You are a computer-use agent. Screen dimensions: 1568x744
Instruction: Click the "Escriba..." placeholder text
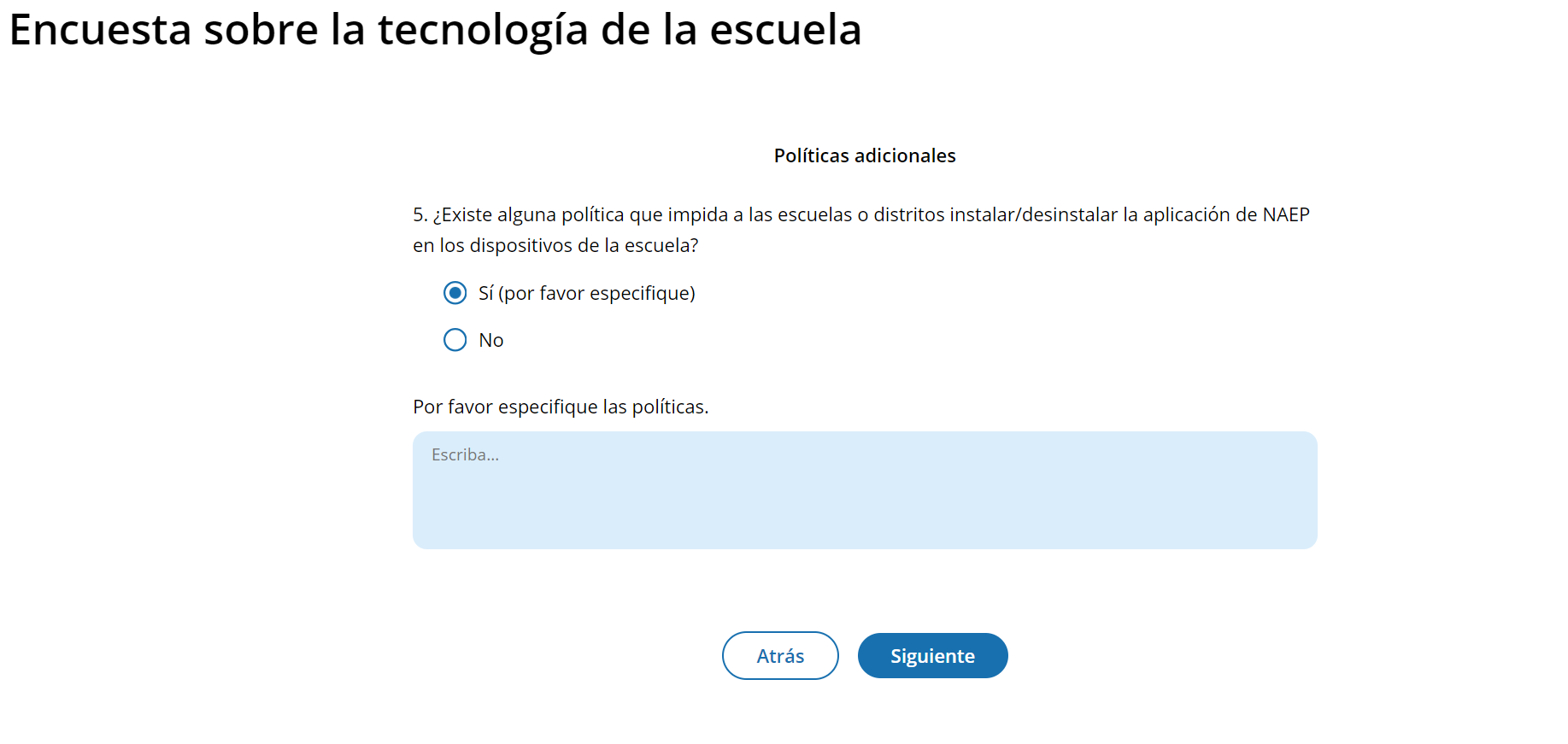465,455
